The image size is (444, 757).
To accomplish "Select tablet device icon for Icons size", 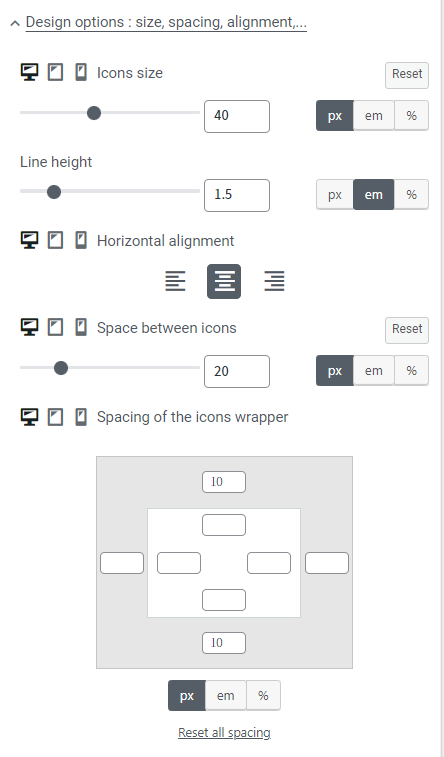I will click(x=55, y=72).
